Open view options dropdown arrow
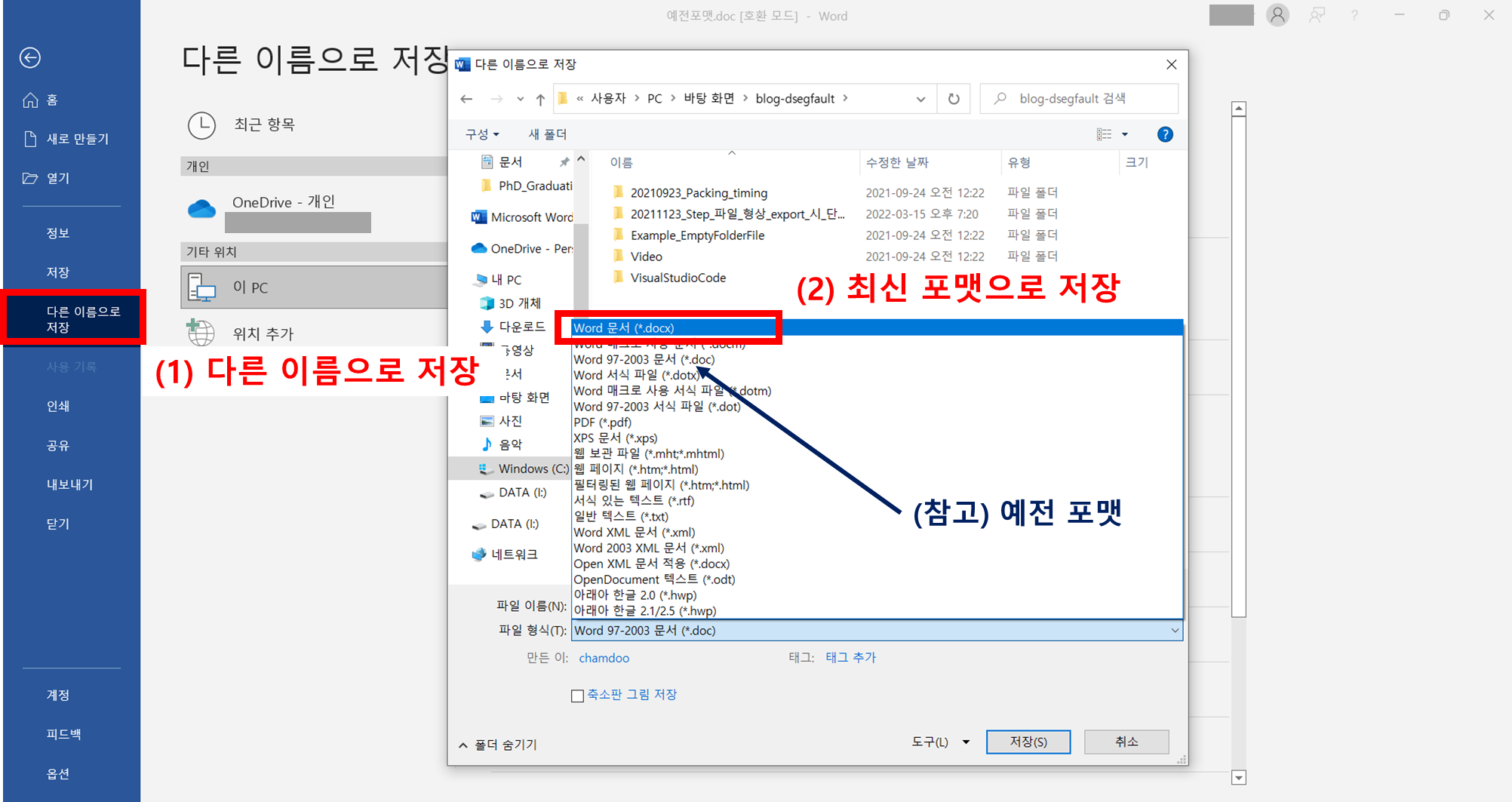The width and height of the screenshot is (1512, 802). click(x=1125, y=134)
